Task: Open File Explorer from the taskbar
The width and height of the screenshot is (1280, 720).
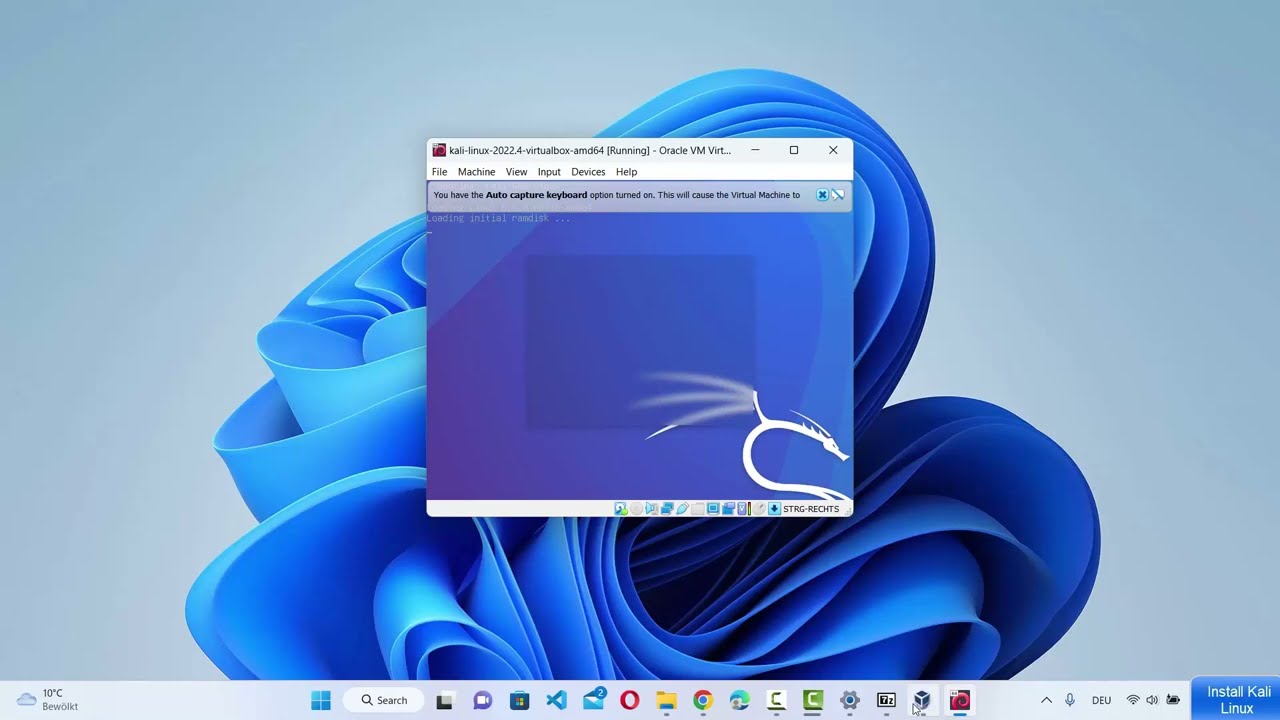Action: [x=666, y=700]
